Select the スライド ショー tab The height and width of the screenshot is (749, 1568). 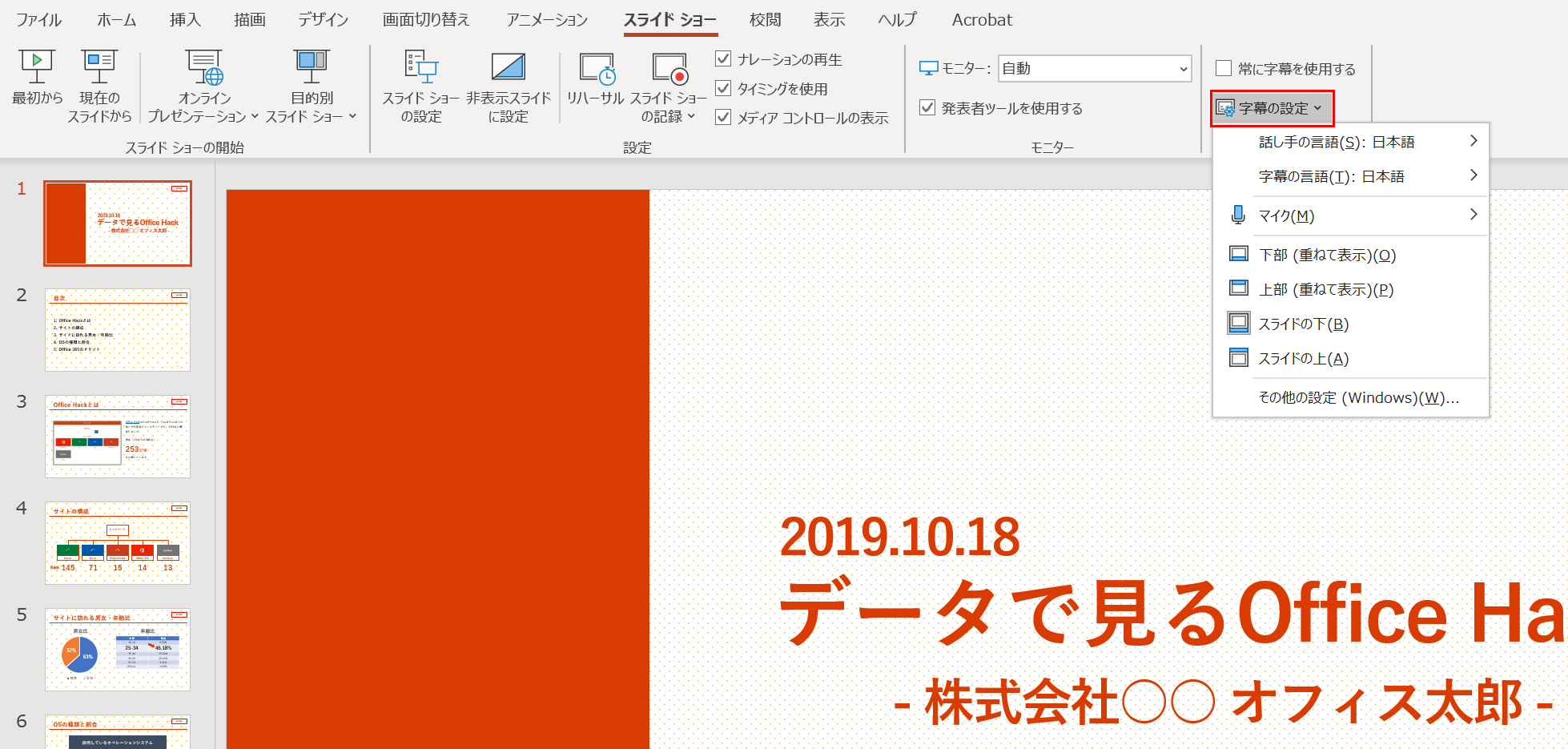(670, 20)
